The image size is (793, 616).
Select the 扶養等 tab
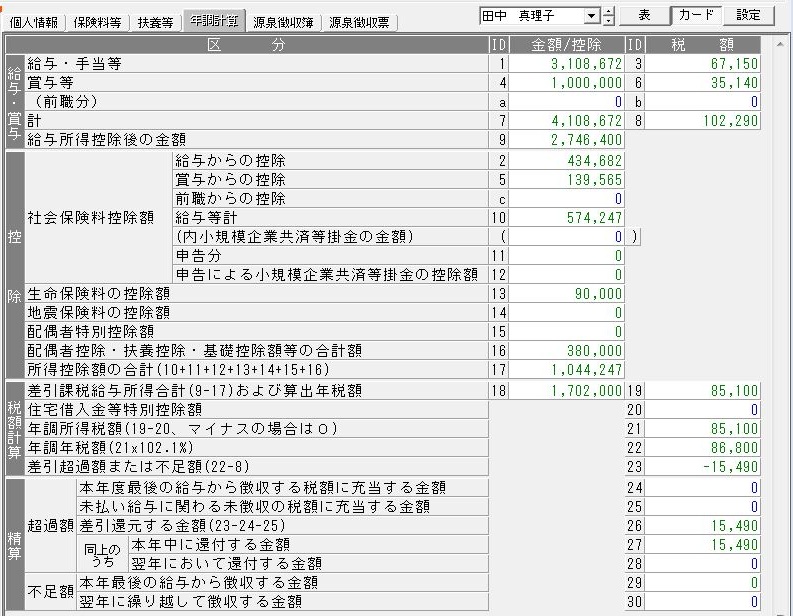click(x=155, y=22)
